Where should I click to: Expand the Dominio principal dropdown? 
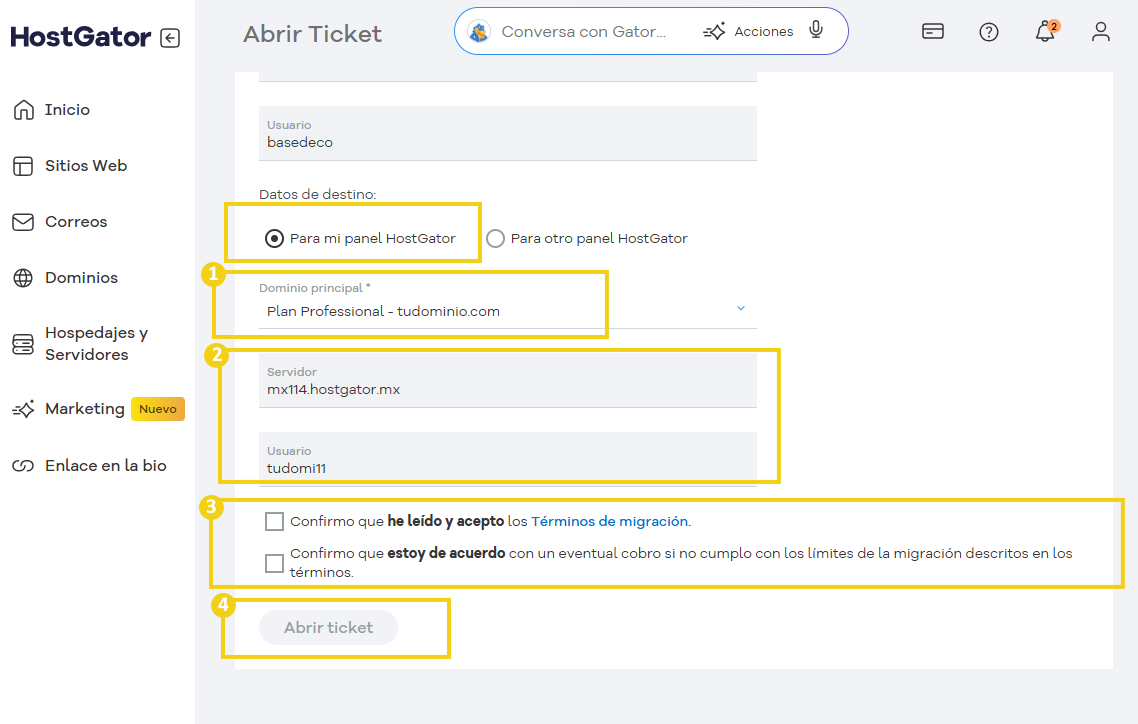(741, 310)
